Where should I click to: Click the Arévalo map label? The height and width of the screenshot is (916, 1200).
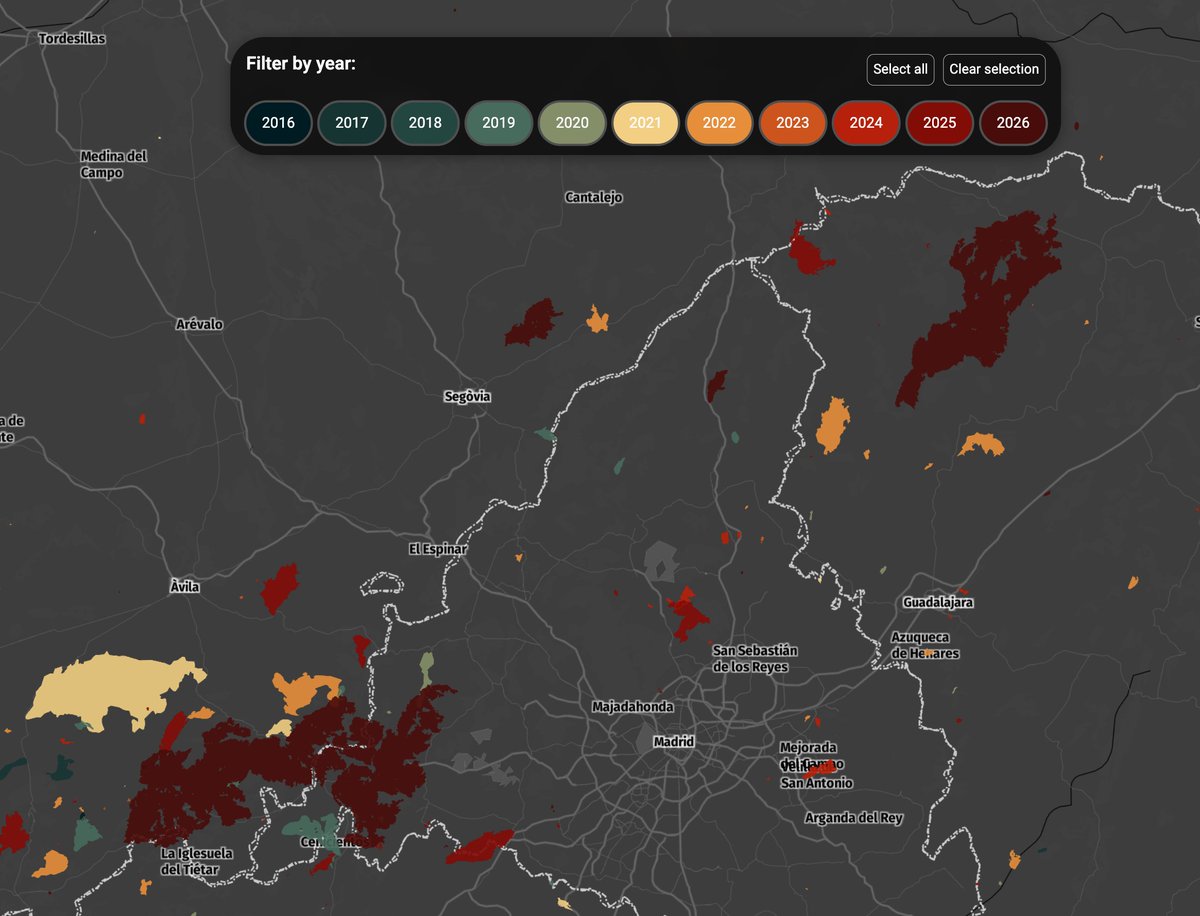coord(199,325)
